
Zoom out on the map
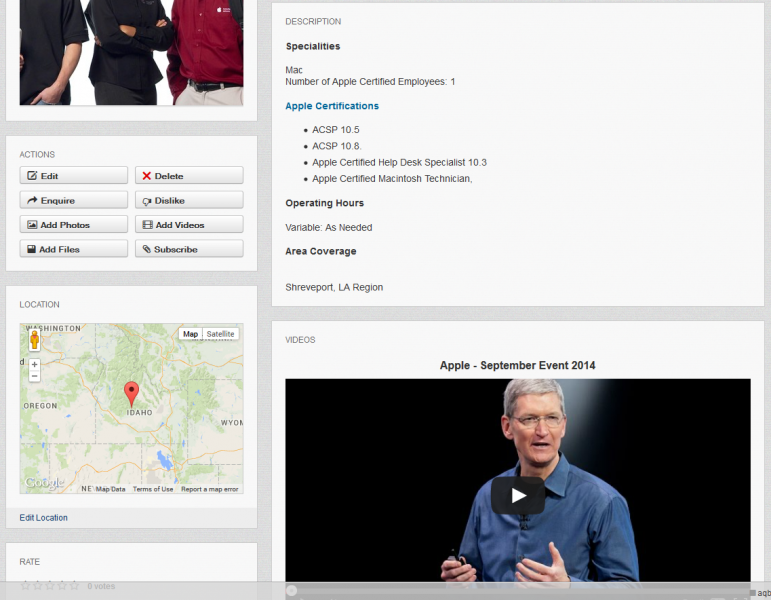tap(34, 376)
